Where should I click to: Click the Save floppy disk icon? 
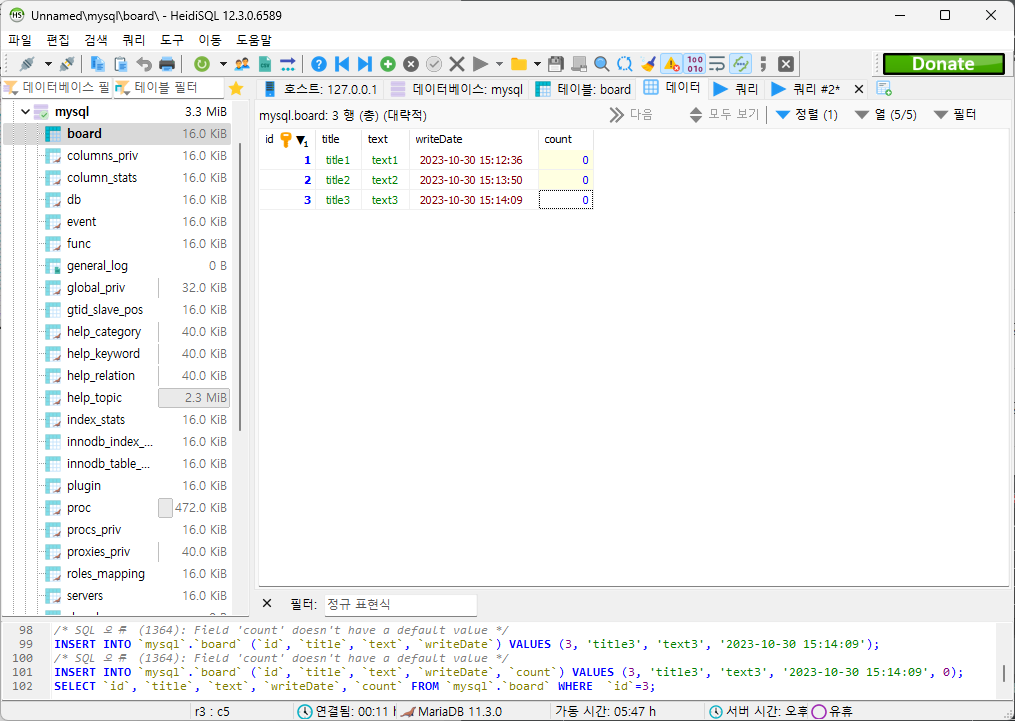[x=555, y=64]
